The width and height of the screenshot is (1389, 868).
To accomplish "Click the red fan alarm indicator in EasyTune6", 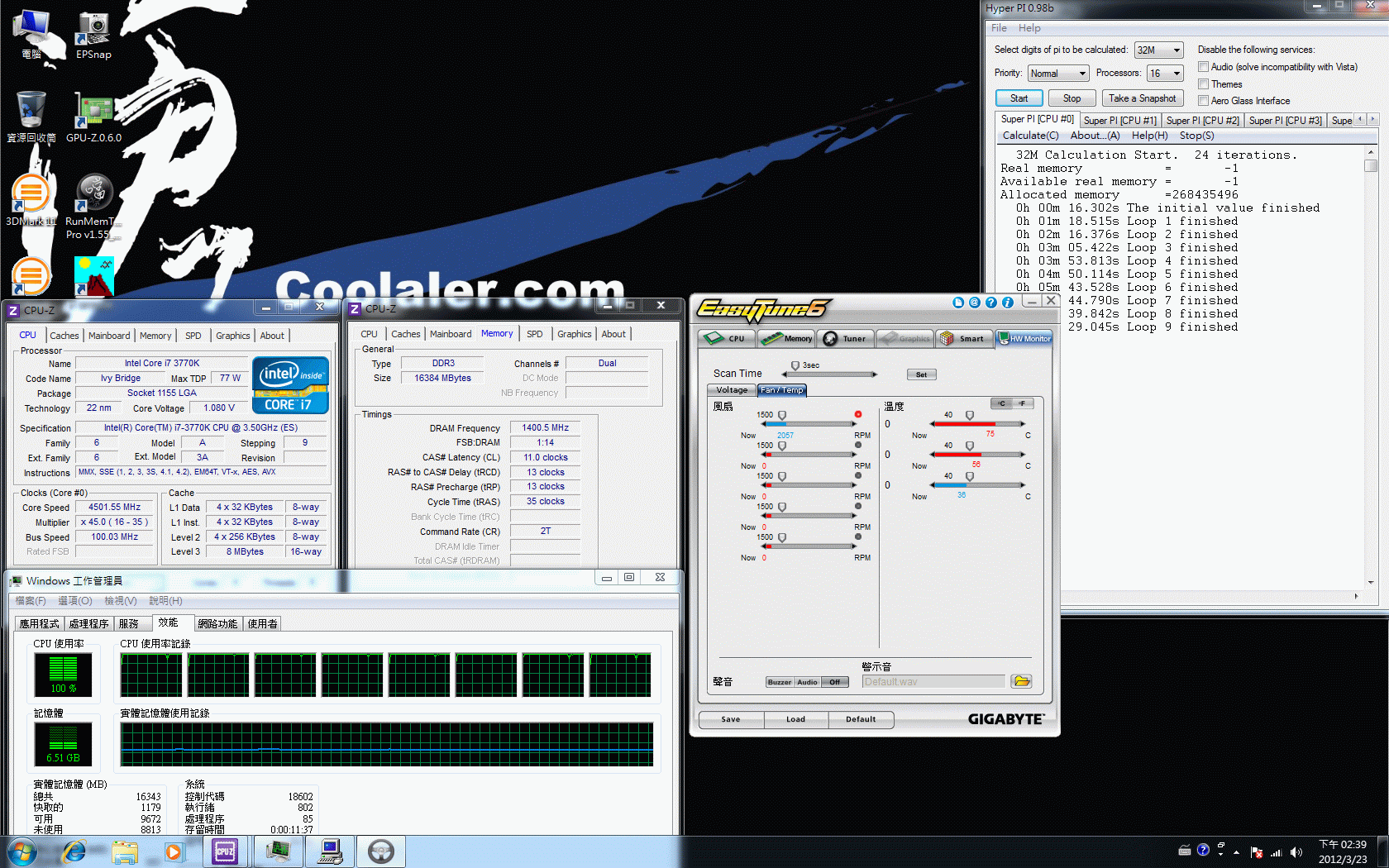I will click(858, 414).
